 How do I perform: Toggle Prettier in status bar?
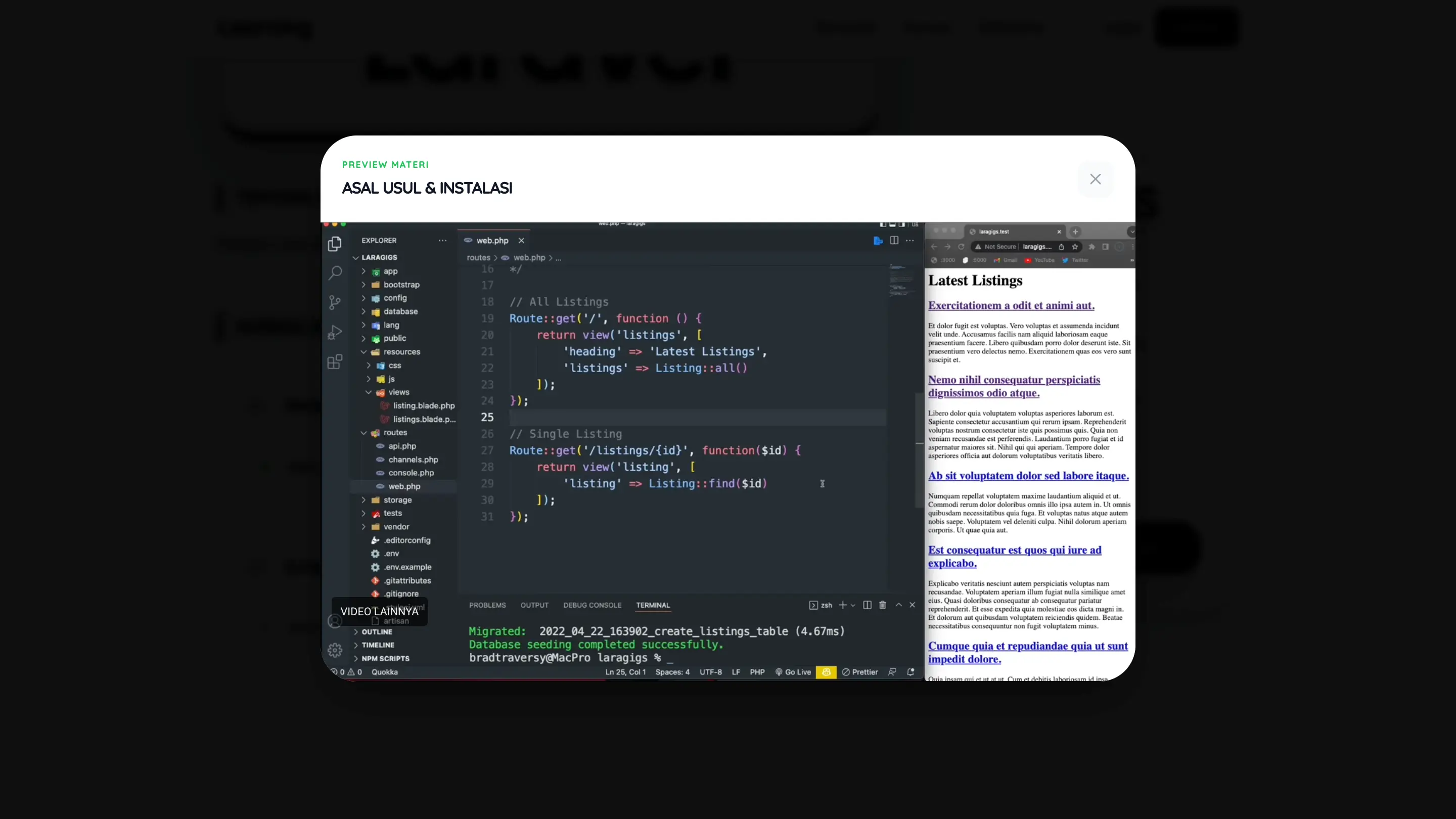point(859,672)
